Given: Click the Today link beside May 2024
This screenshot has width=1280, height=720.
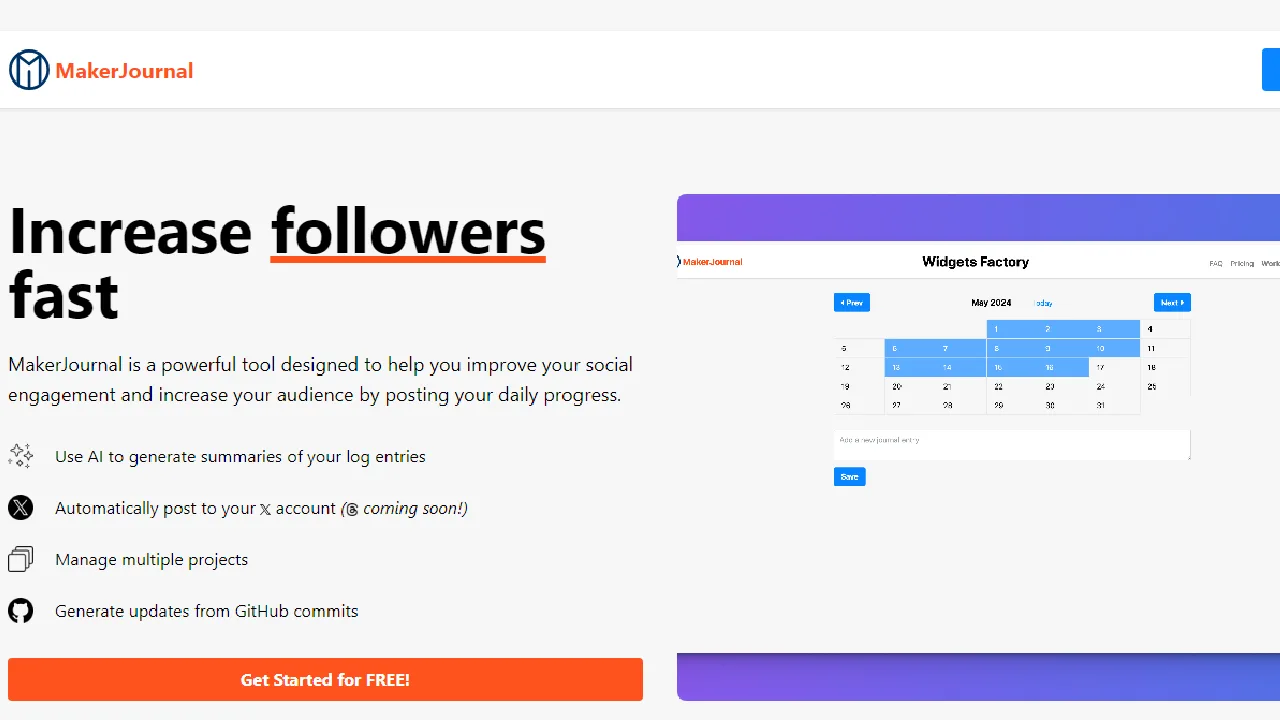Looking at the screenshot, I should click(1043, 303).
